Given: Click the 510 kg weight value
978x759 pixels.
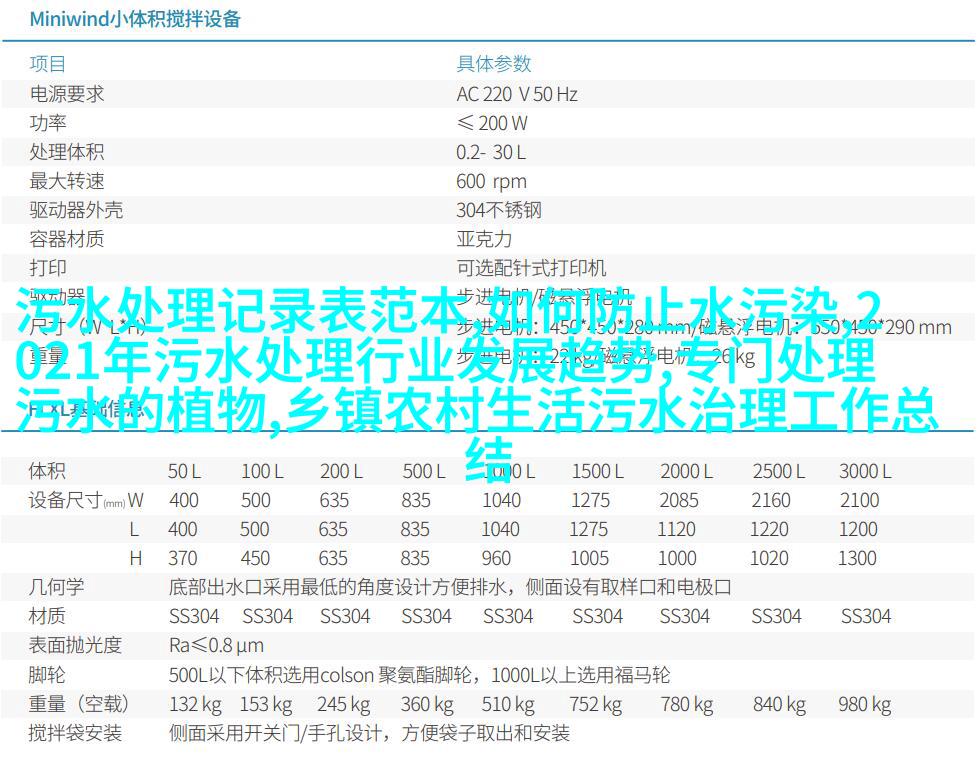Looking at the screenshot, I should [508, 705].
